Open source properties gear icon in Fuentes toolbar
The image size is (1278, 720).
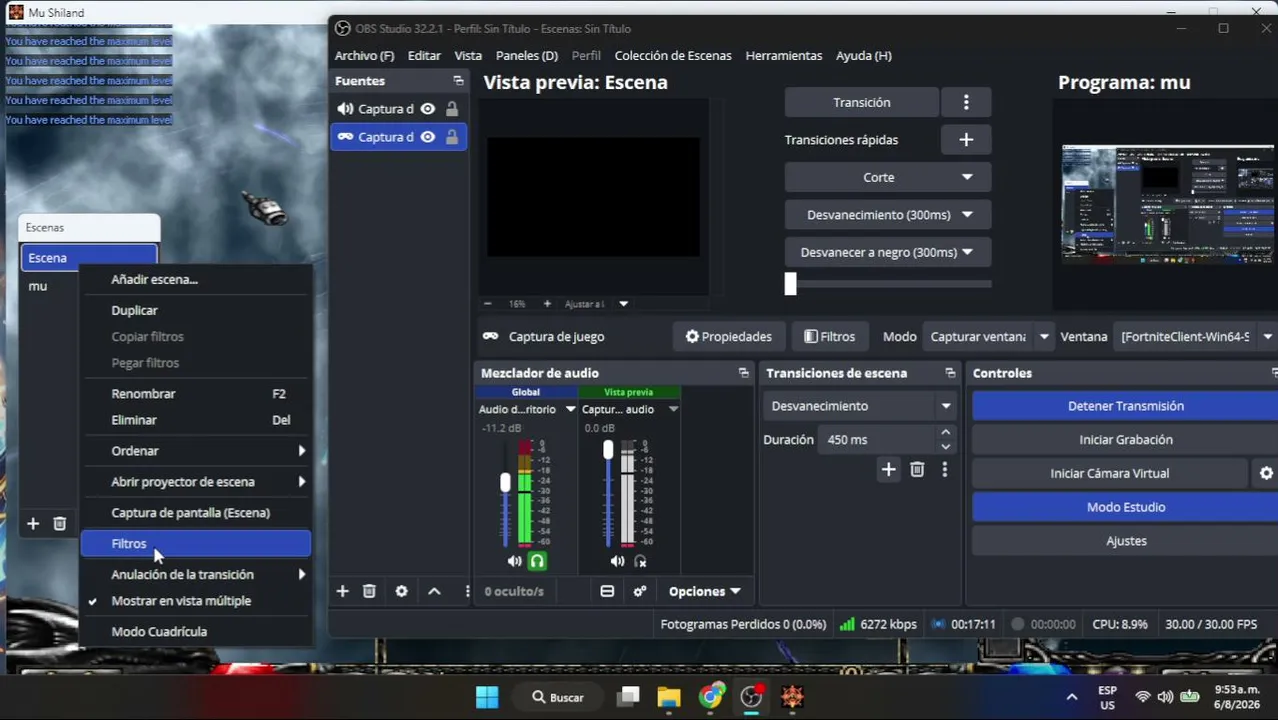coord(401,591)
